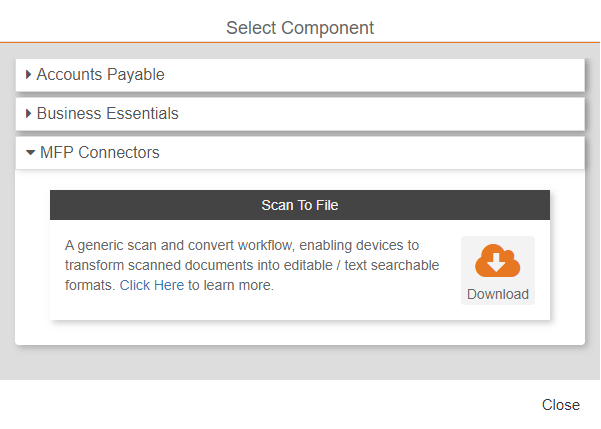Click the Scan To File dark header

[x=300, y=205]
